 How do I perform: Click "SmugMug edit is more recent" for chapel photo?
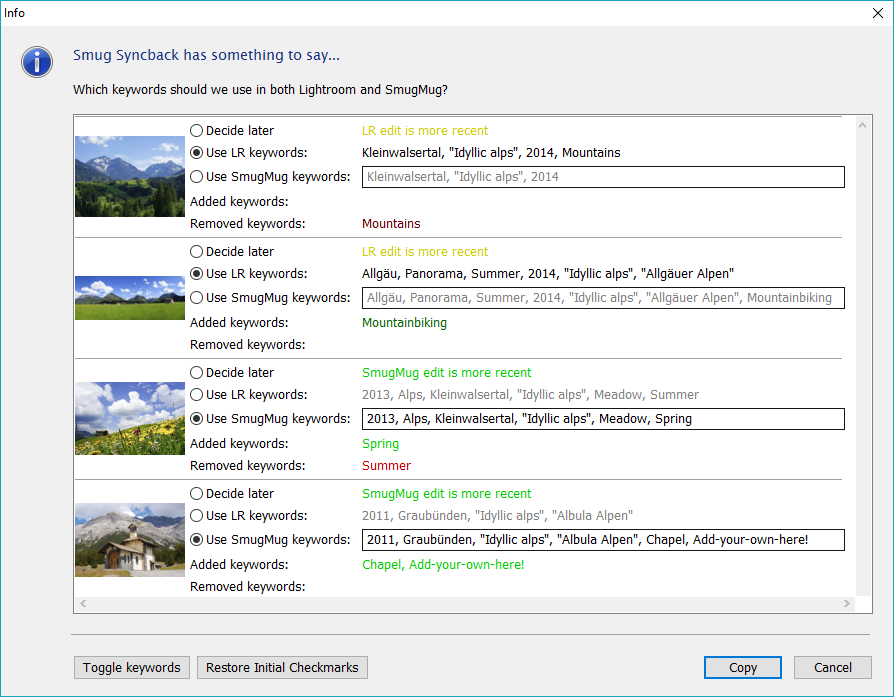tap(446, 493)
